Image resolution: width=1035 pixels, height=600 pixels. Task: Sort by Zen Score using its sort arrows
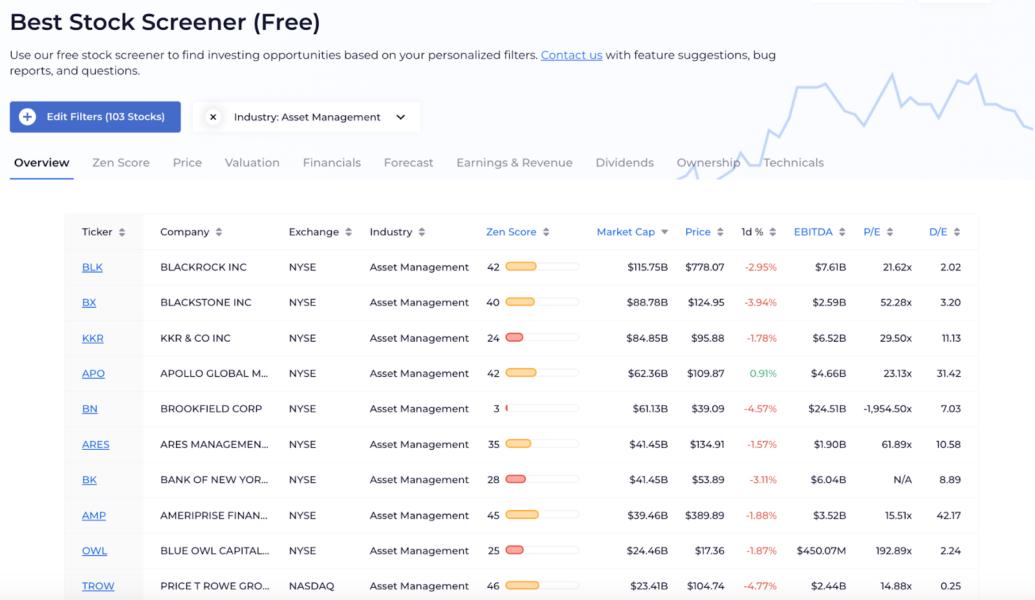(546, 232)
